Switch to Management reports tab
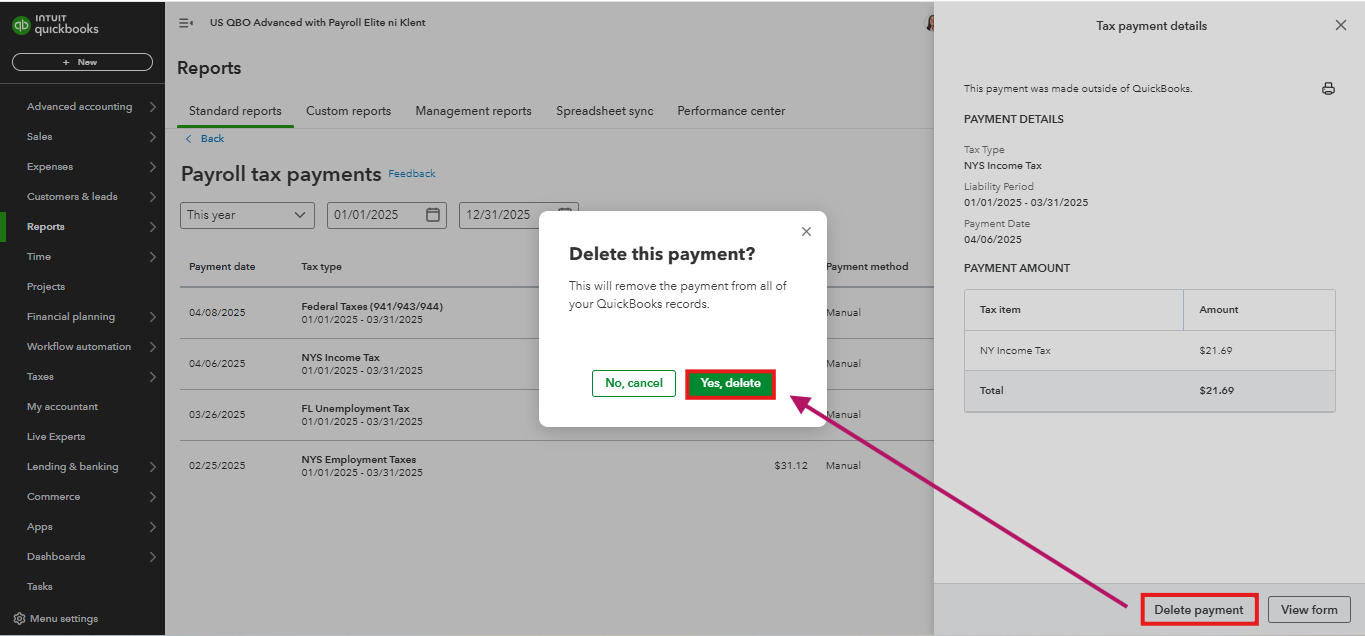This screenshot has height=636, width=1365. point(473,111)
